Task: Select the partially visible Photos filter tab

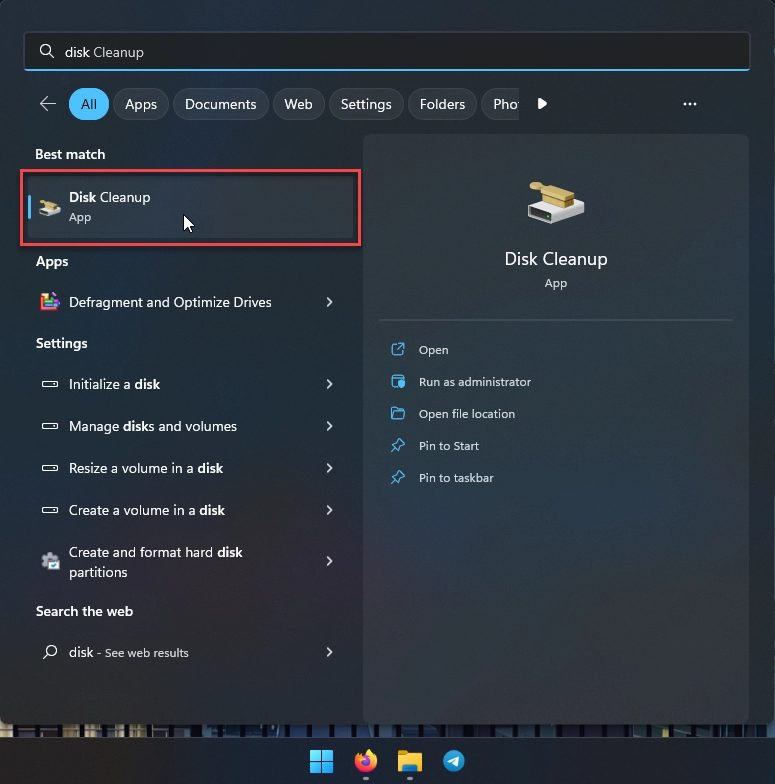Action: 500,104
